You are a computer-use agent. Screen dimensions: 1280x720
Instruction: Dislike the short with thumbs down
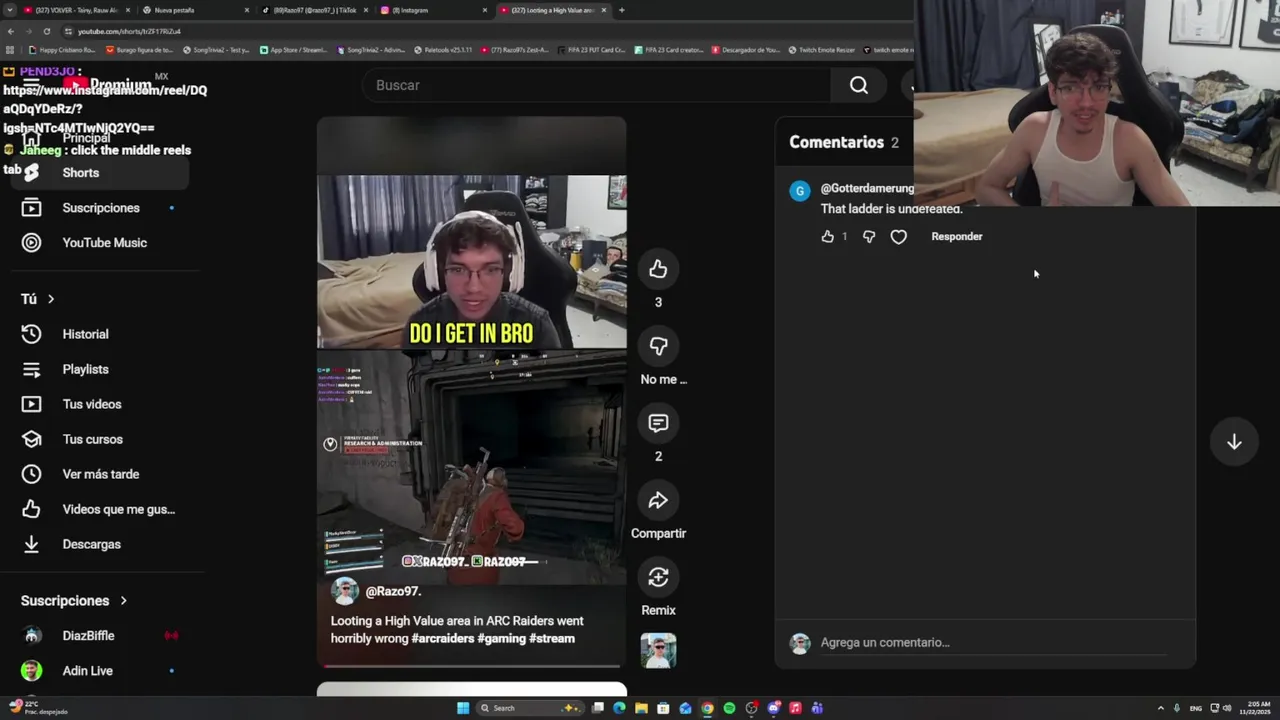658,346
